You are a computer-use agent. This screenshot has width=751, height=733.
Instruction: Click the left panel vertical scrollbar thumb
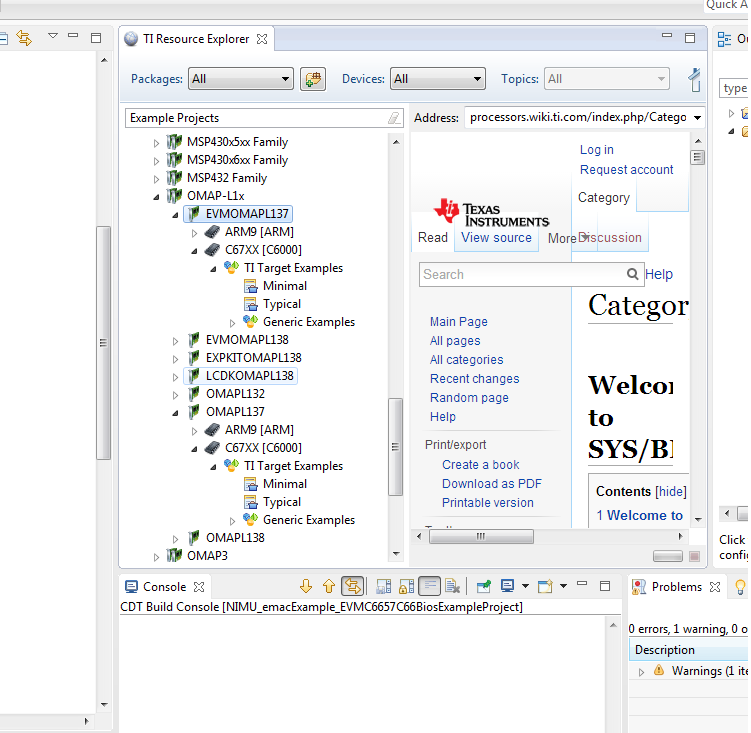point(103,343)
